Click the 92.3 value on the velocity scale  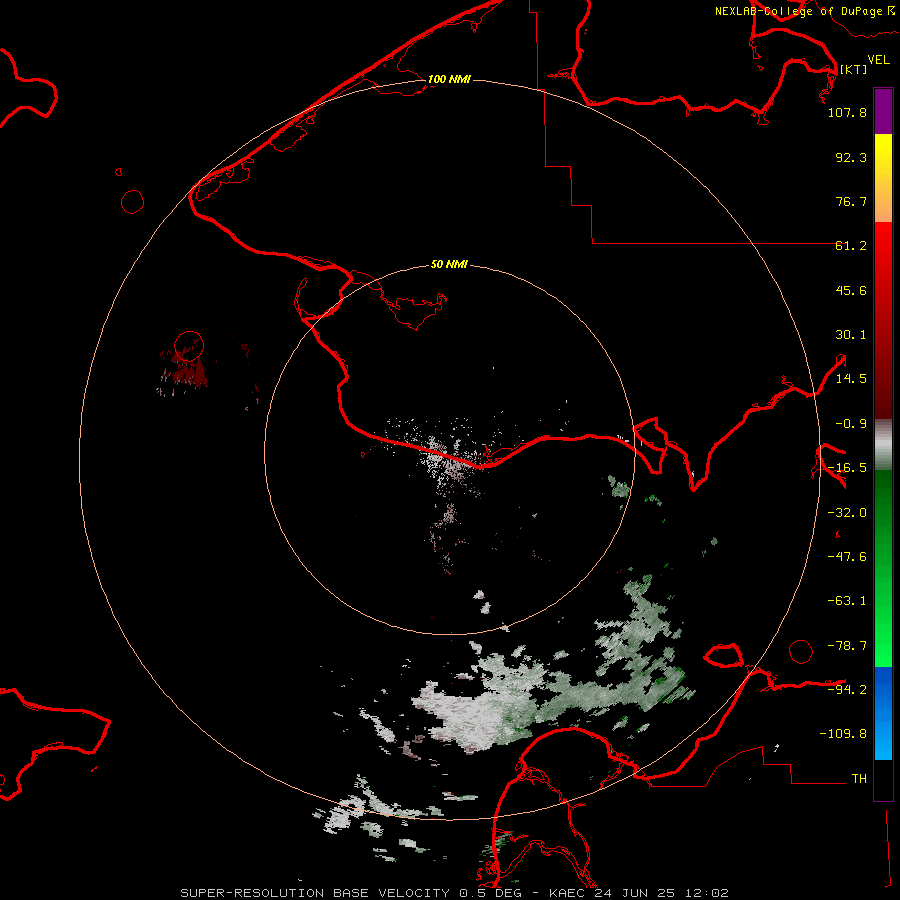point(851,157)
